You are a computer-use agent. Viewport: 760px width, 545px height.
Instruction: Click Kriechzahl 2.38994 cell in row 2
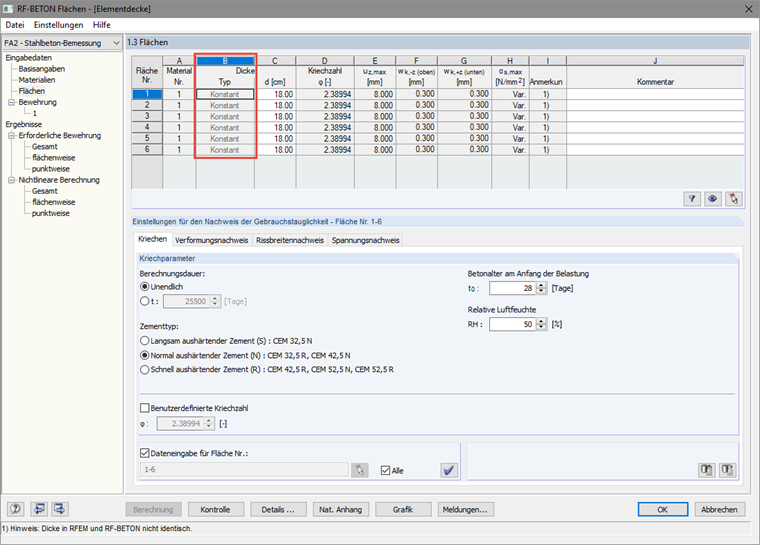pos(325,105)
